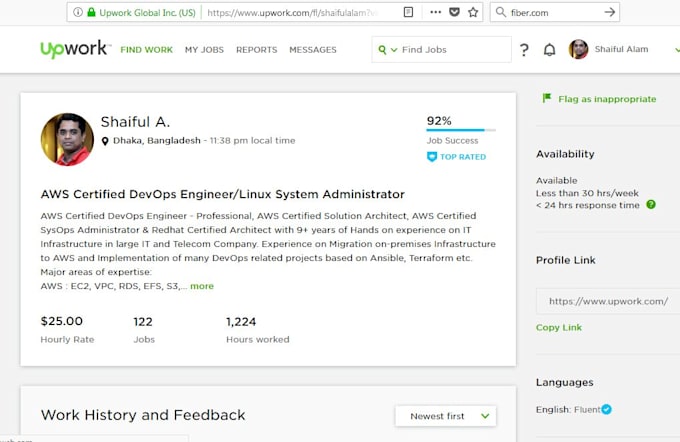Expand overview with more link
This screenshot has height=442, width=680.
tap(202, 286)
